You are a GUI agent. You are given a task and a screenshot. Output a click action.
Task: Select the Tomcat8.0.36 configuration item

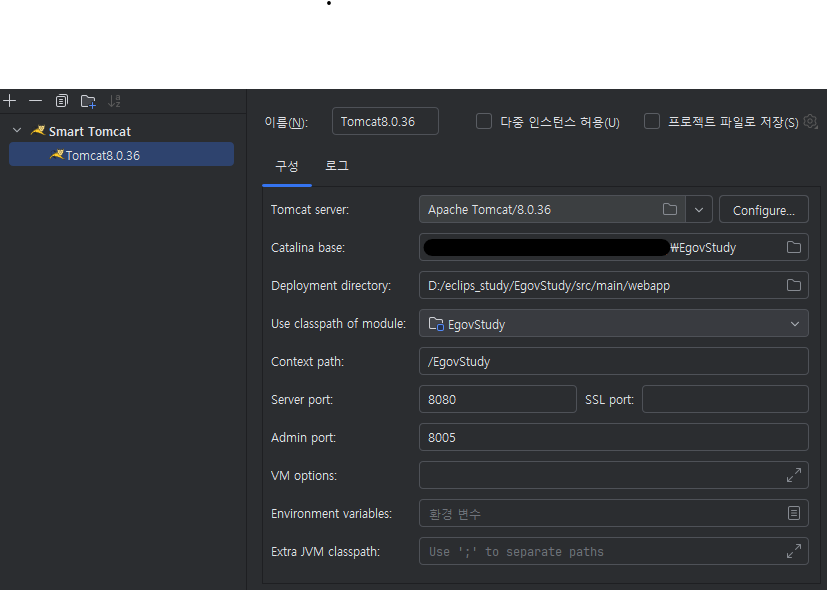(121, 154)
